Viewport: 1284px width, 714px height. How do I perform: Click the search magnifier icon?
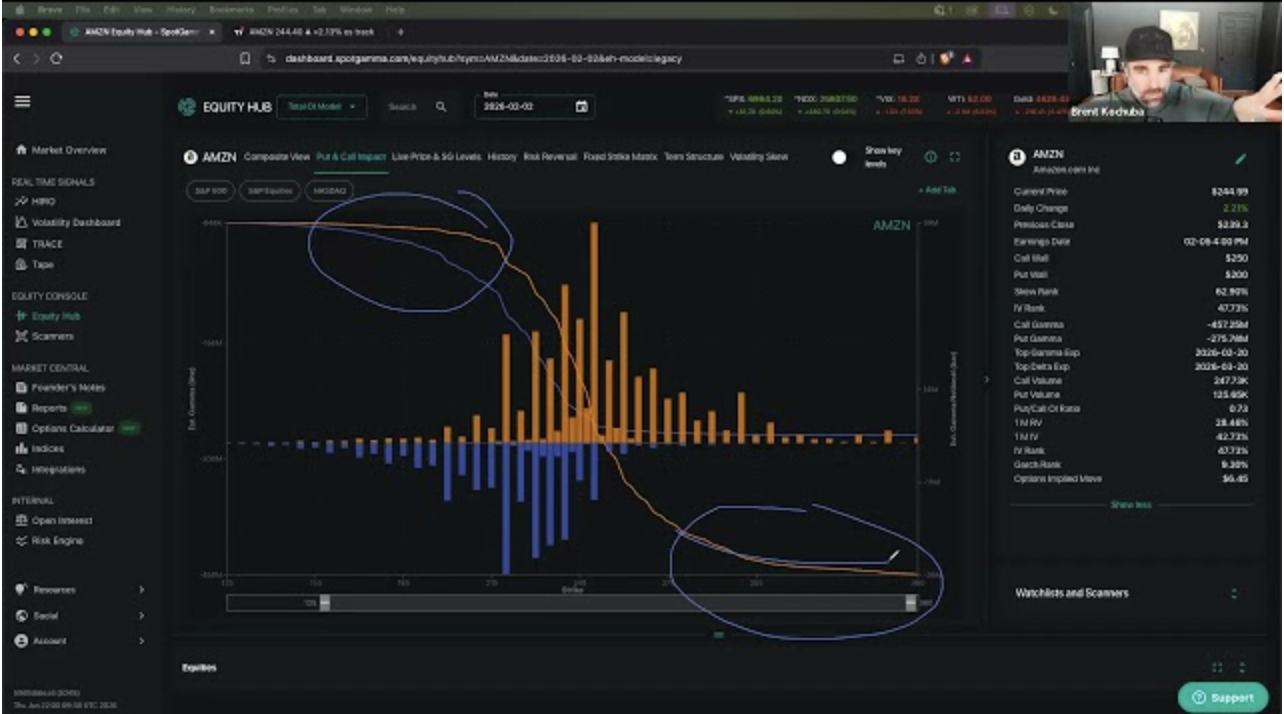pyautogui.click(x=441, y=107)
